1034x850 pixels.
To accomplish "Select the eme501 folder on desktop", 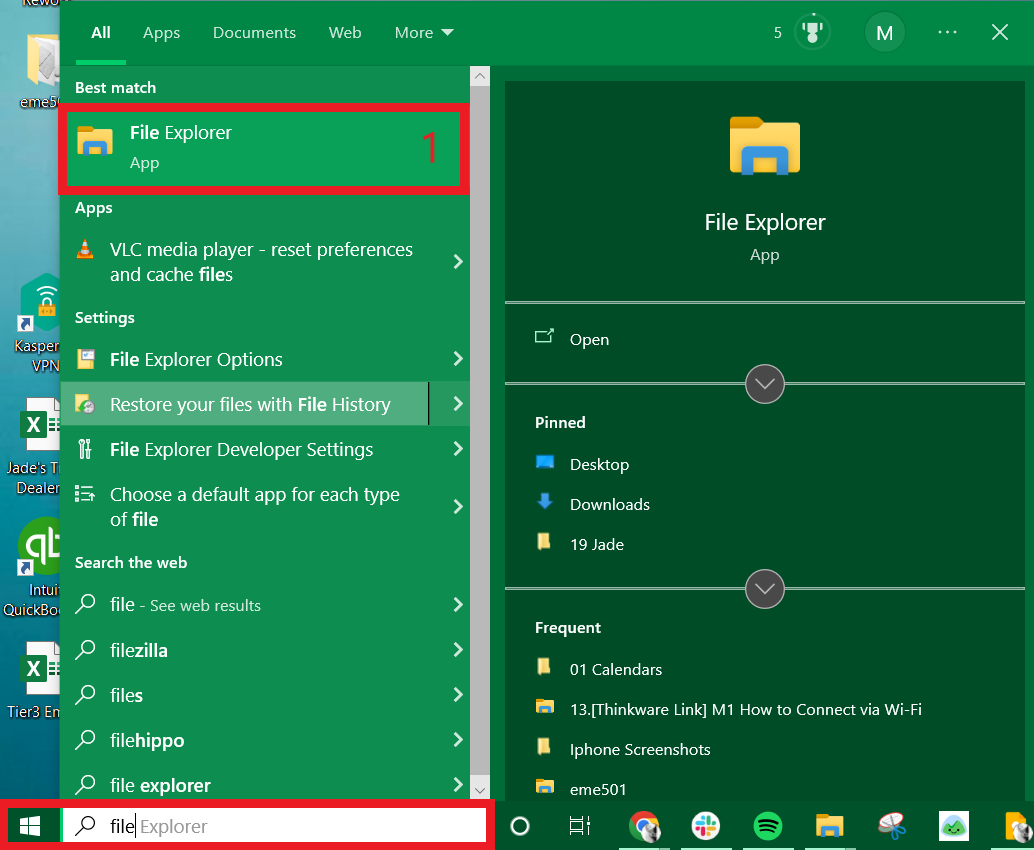I will pyautogui.click(x=41, y=73).
